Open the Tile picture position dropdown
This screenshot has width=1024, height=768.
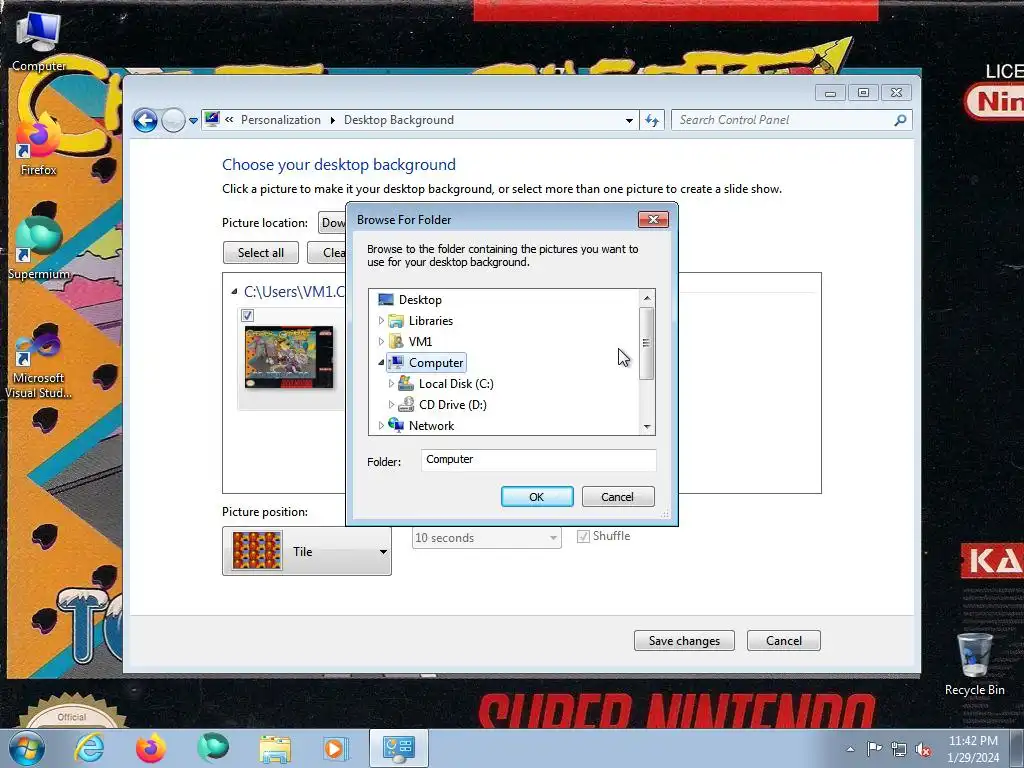[x=307, y=552]
